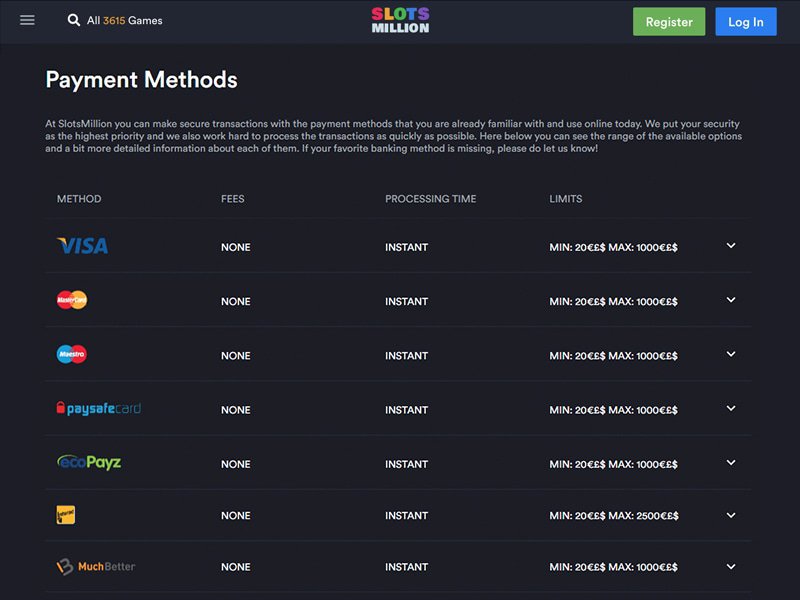800x600 pixels.
Task: Click the FEES column header
Action: pos(233,199)
